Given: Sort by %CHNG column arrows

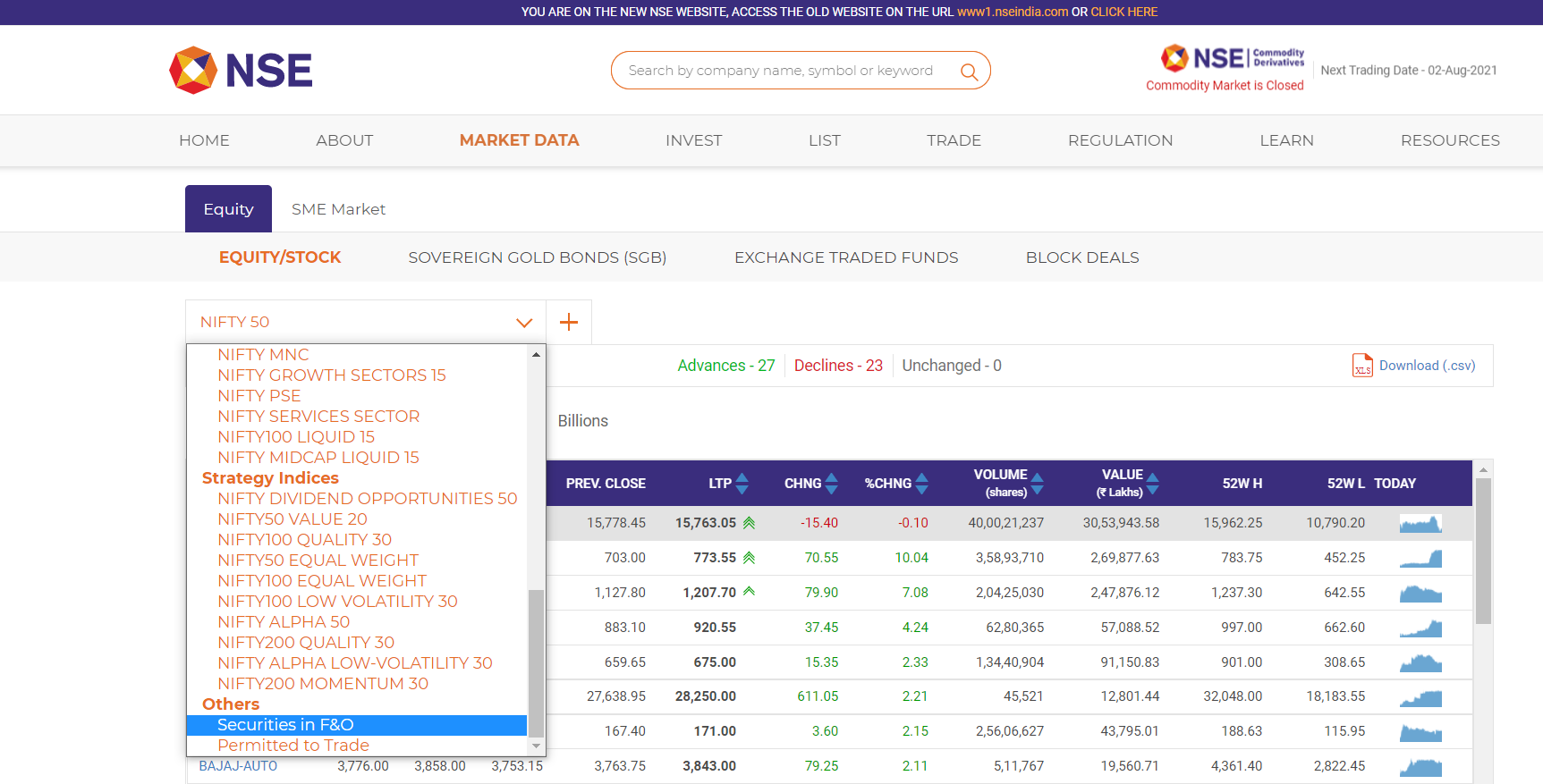Looking at the screenshot, I should point(922,484).
